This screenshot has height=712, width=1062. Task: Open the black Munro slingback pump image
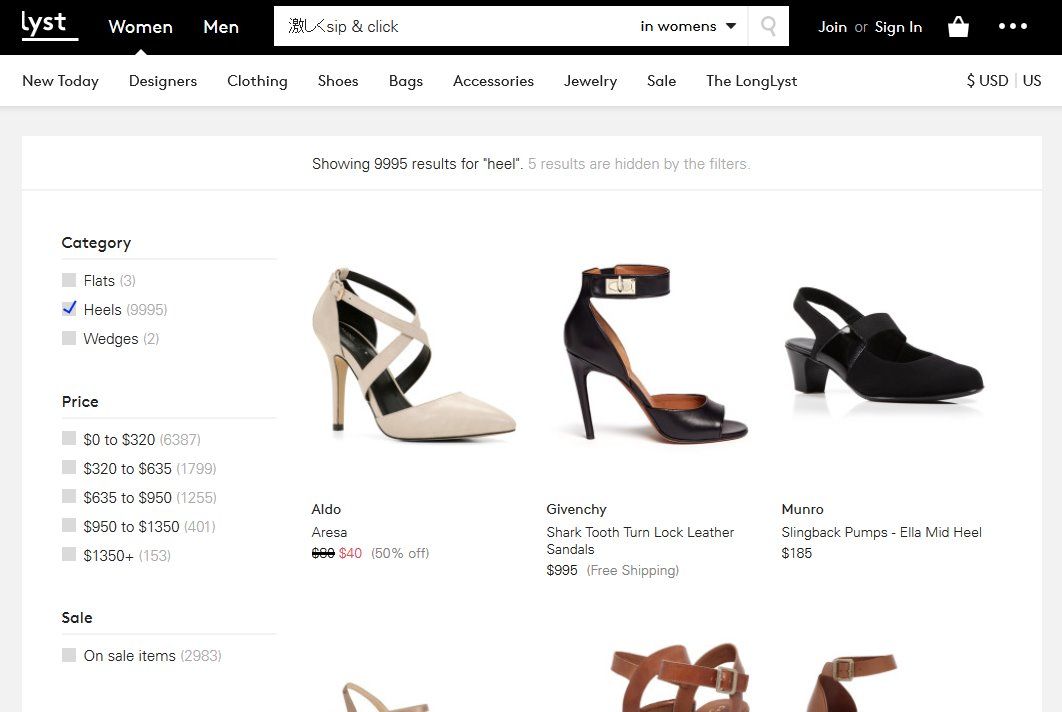(x=884, y=345)
